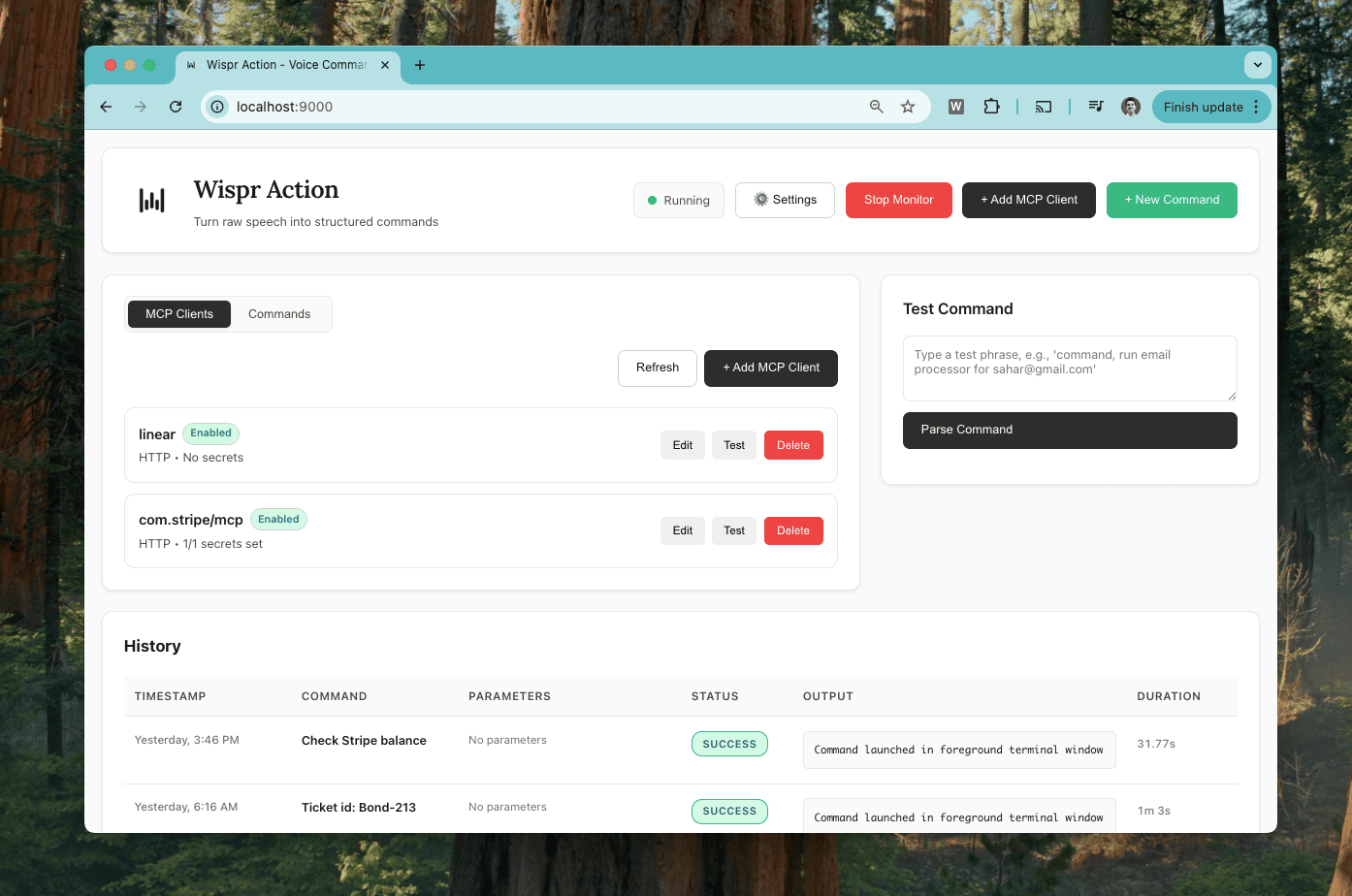Toggle the Enabled badge on linear client
The height and width of the screenshot is (896, 1352).
(x=210, y=433)
